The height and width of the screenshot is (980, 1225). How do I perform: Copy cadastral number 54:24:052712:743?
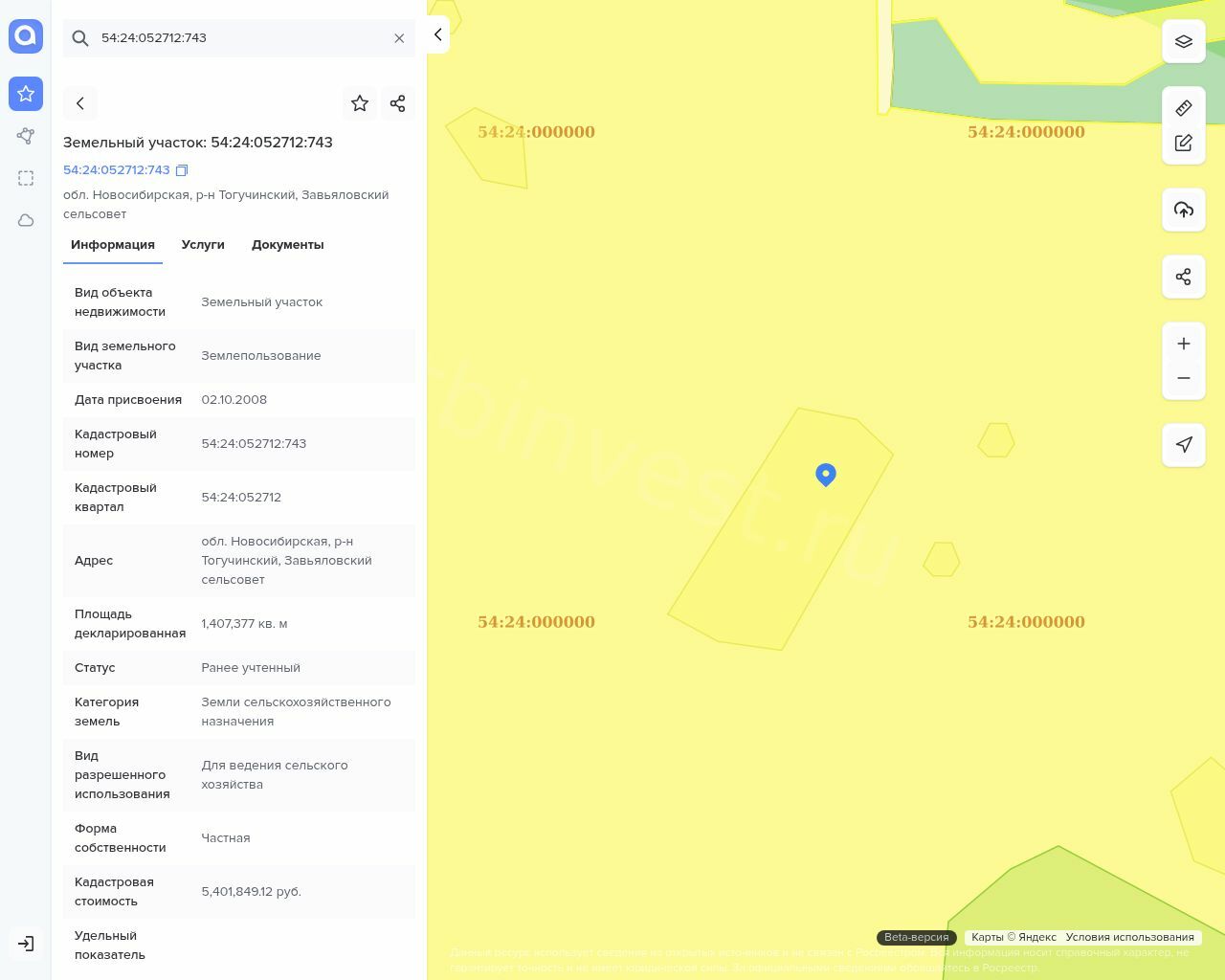(182, 170)
